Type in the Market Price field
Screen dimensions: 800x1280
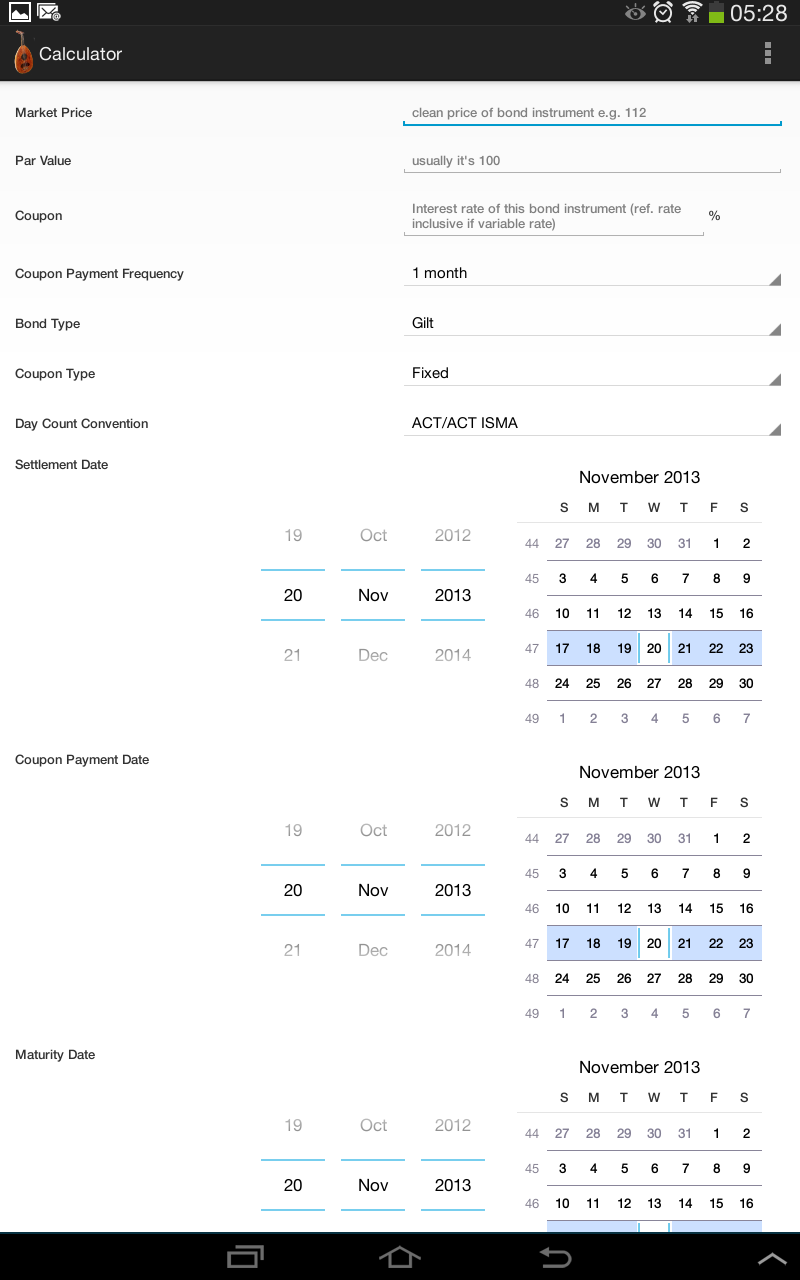pos(592,113)
